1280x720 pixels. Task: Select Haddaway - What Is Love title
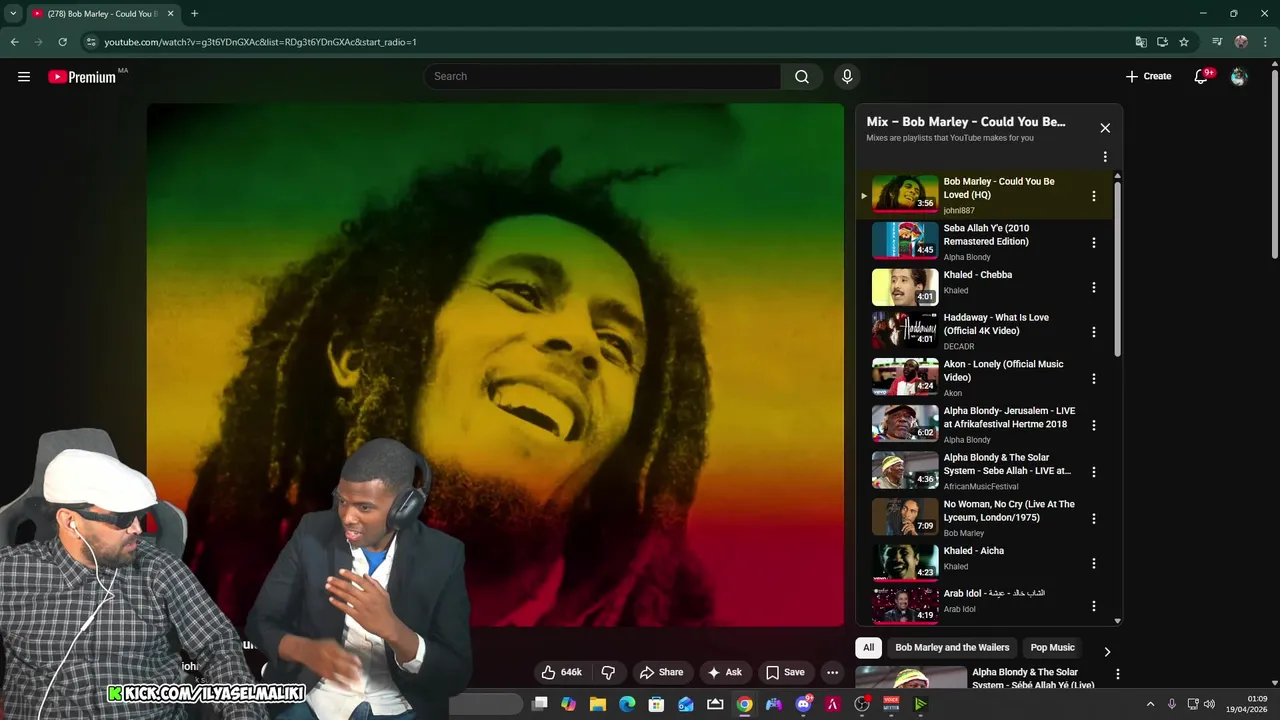coord(996,324)
